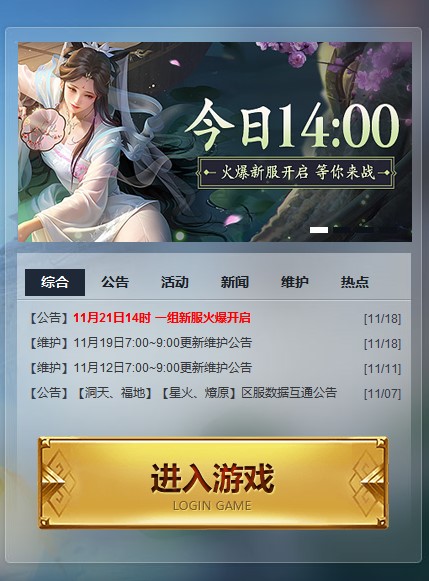Click the 【公告】 tag before the red headline
429x581 pixels.
[x=49, y=318]
